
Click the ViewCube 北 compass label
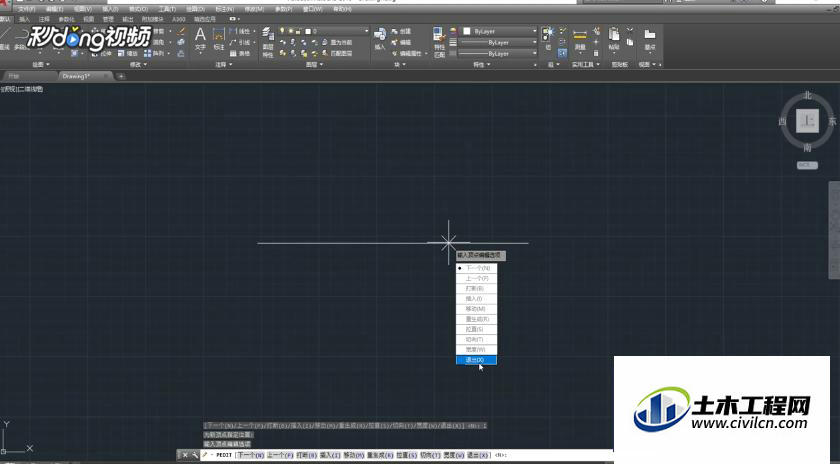pyautogui.click(x=807, y=96)
